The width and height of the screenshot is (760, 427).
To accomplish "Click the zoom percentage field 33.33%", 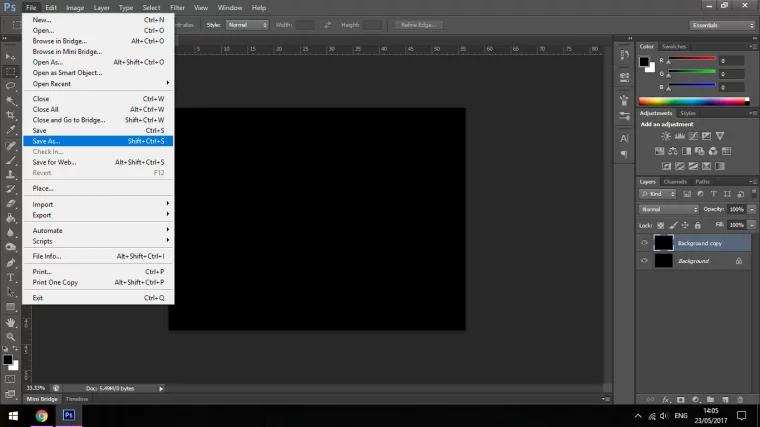I will click(x=36, y=389).
